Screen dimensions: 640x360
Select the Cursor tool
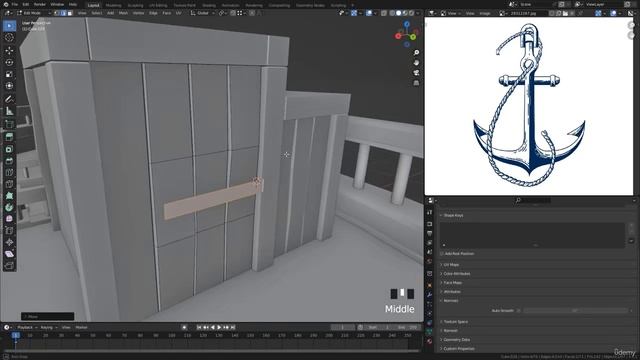[x=9, y=38]
